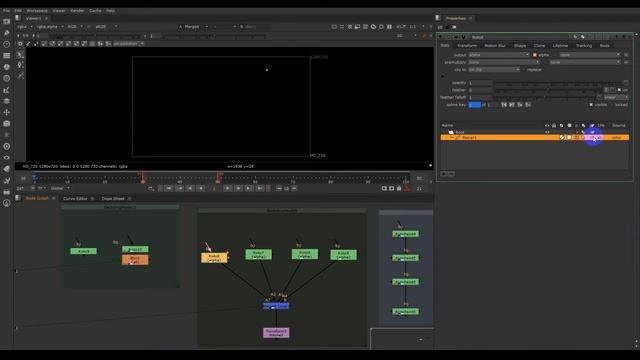Toggle the alpha output channel checkbox
Viewport: 640px width, 360px height.
[535, 55]
